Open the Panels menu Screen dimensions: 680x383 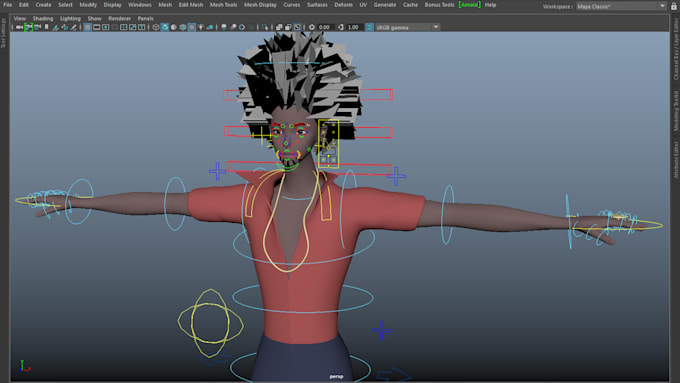click(x=145, y=18)
